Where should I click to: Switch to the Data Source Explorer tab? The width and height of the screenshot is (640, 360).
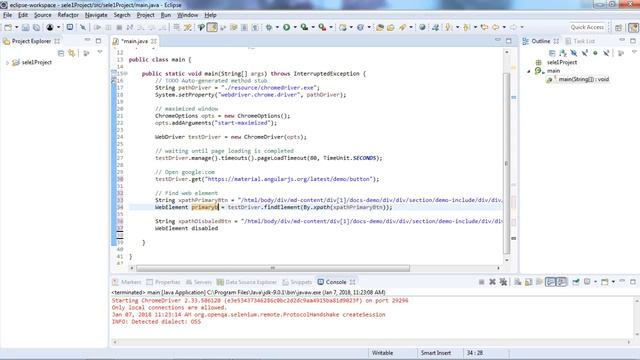(247, 282)
